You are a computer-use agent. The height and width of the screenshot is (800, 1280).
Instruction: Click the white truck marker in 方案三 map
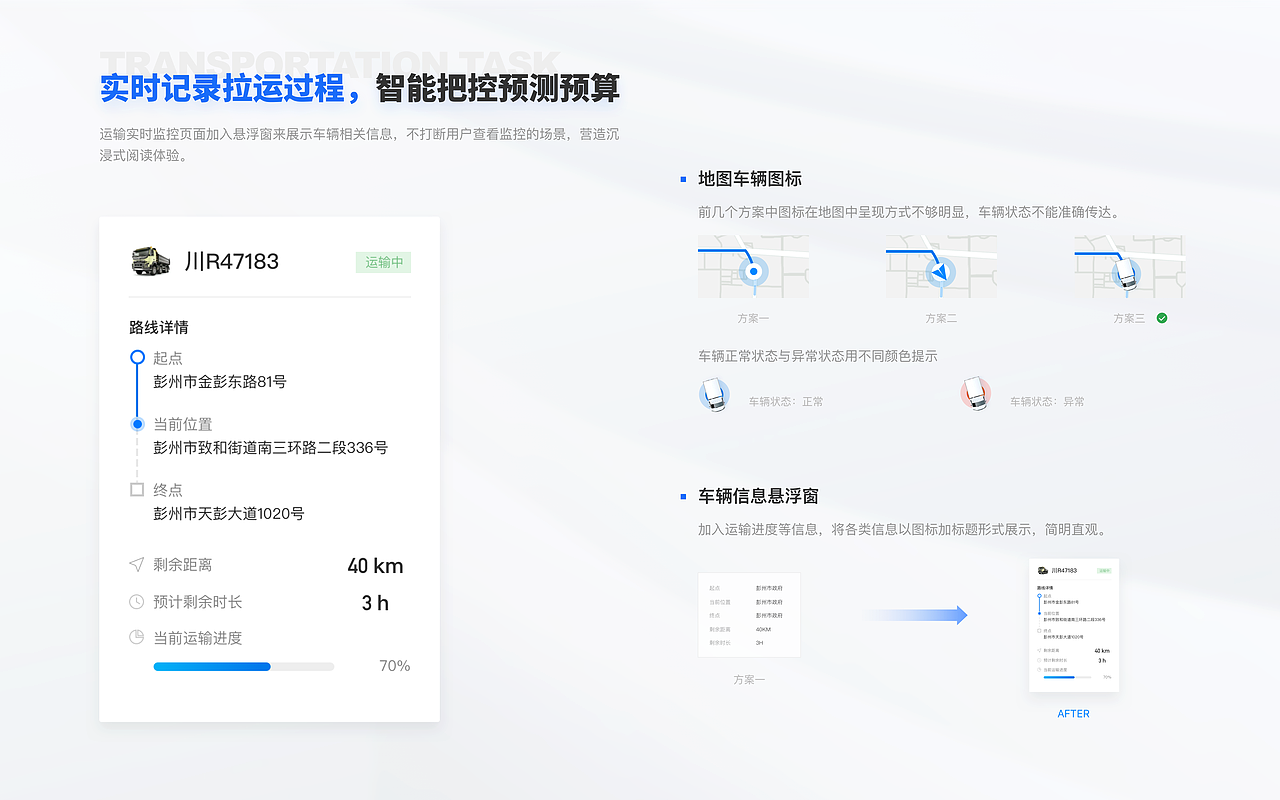1128,272
